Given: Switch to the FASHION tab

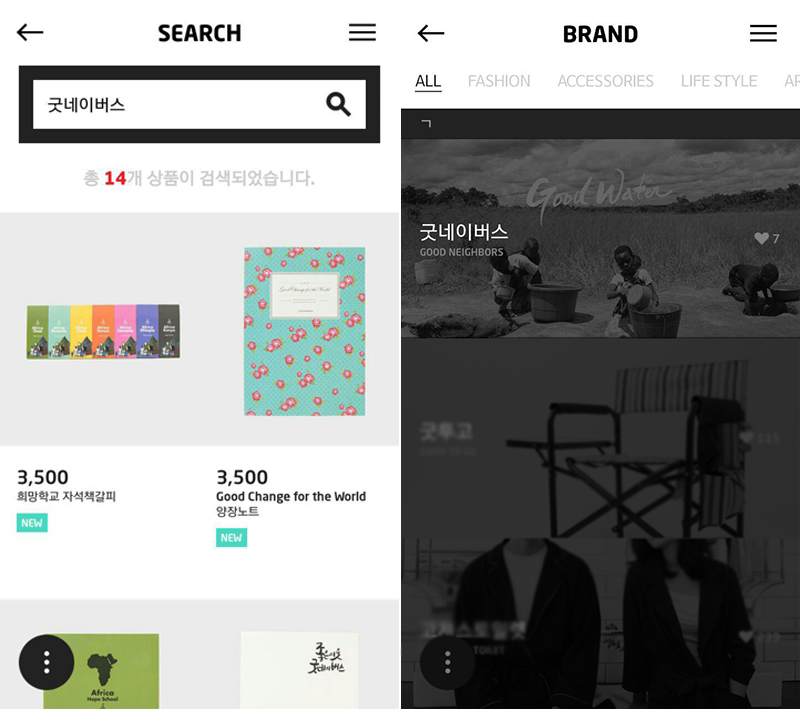Looking at the screenshot, I should [x=499, y=81].
